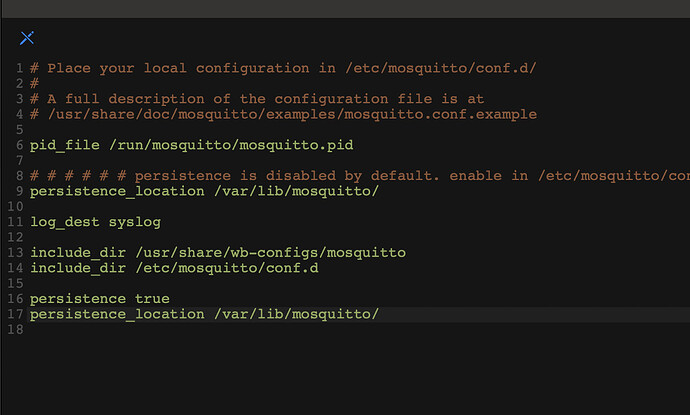Click line number 10 in gutter
690x415 pixels.
(15, 207)
